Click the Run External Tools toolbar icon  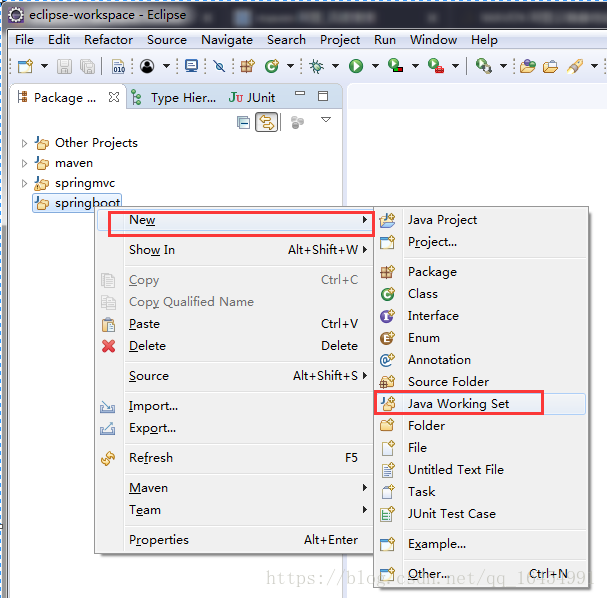(x=436, y=66)
